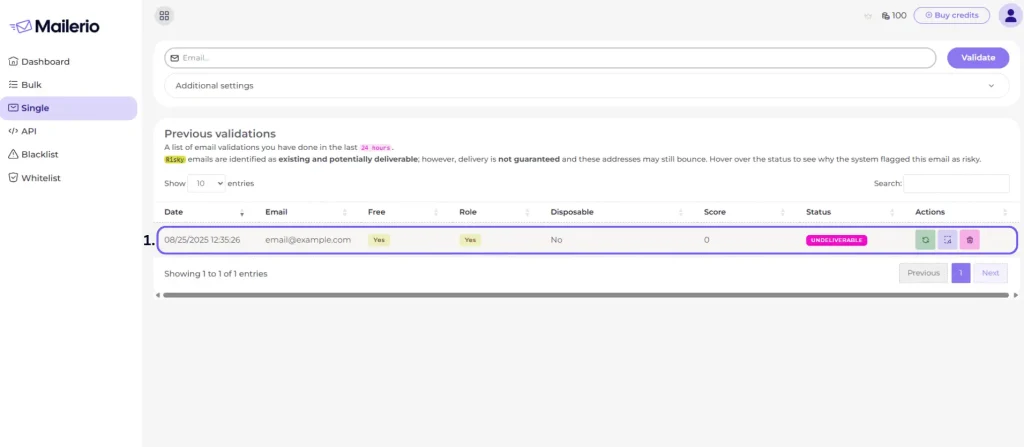Image resolution: width=1024 pixels, height=447 pixels.
Task: Open the user profile avatar
Action: 1009,15
